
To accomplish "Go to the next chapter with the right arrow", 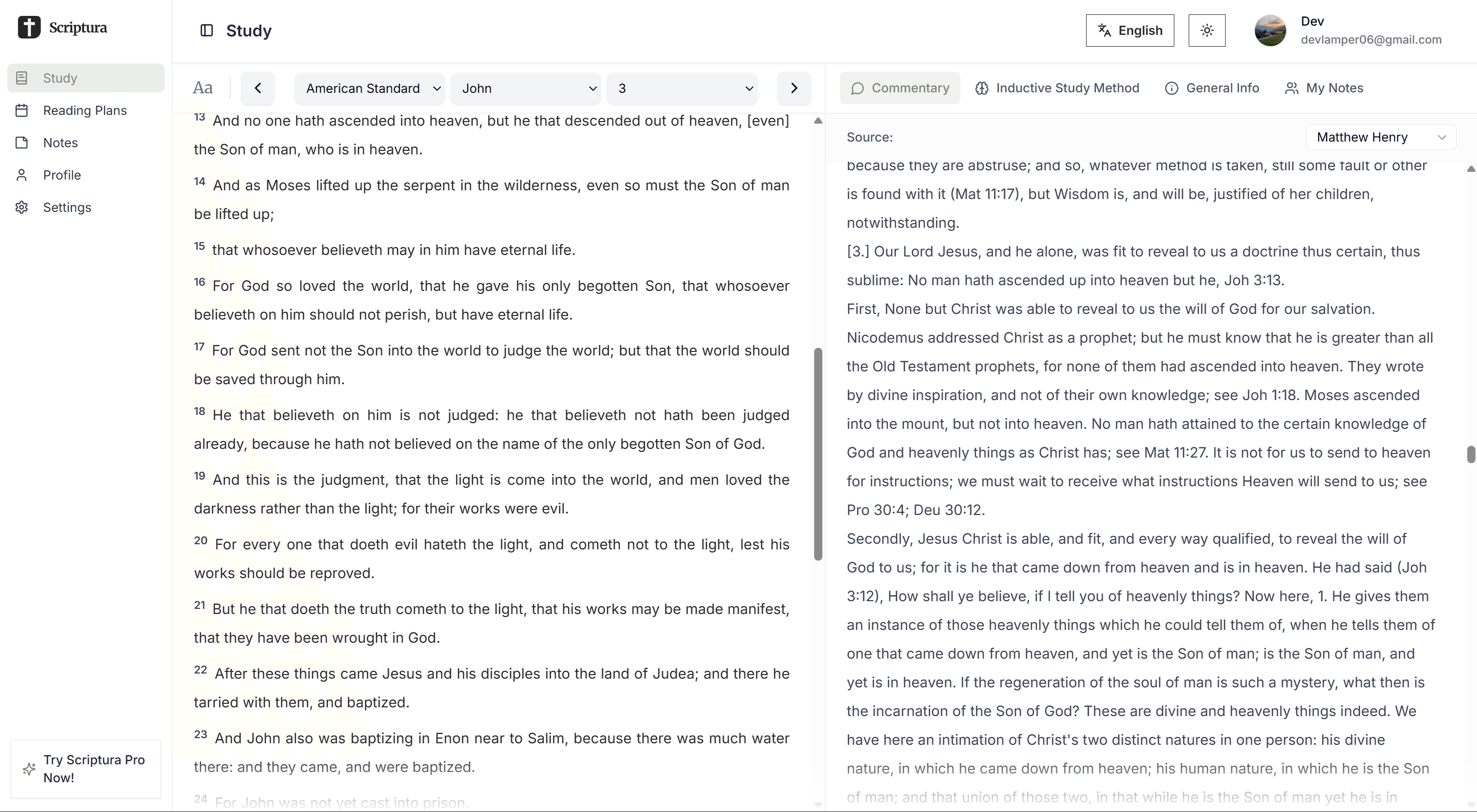I will tap(794, 88).
